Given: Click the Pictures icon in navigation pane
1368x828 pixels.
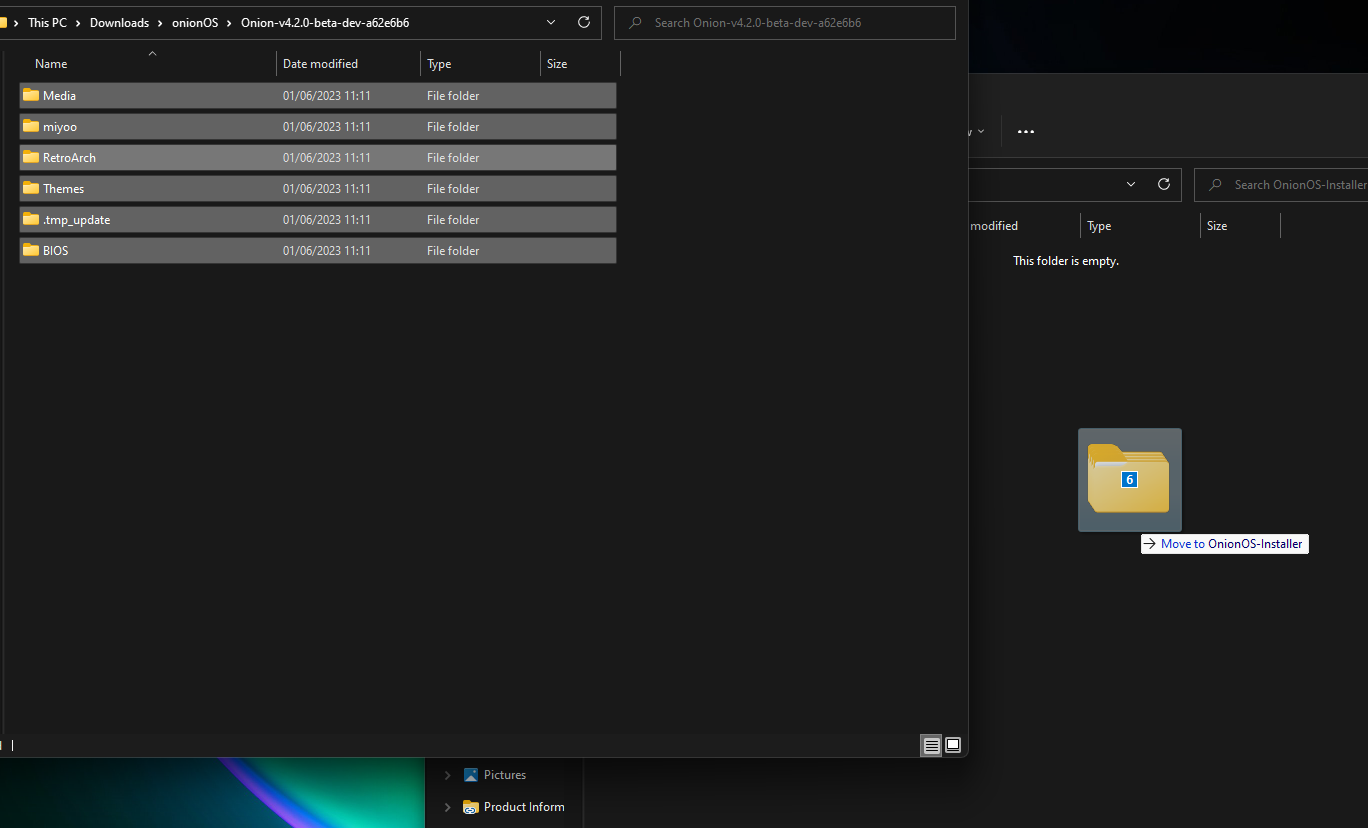Looking at the screenshot, I should [471, 775].
